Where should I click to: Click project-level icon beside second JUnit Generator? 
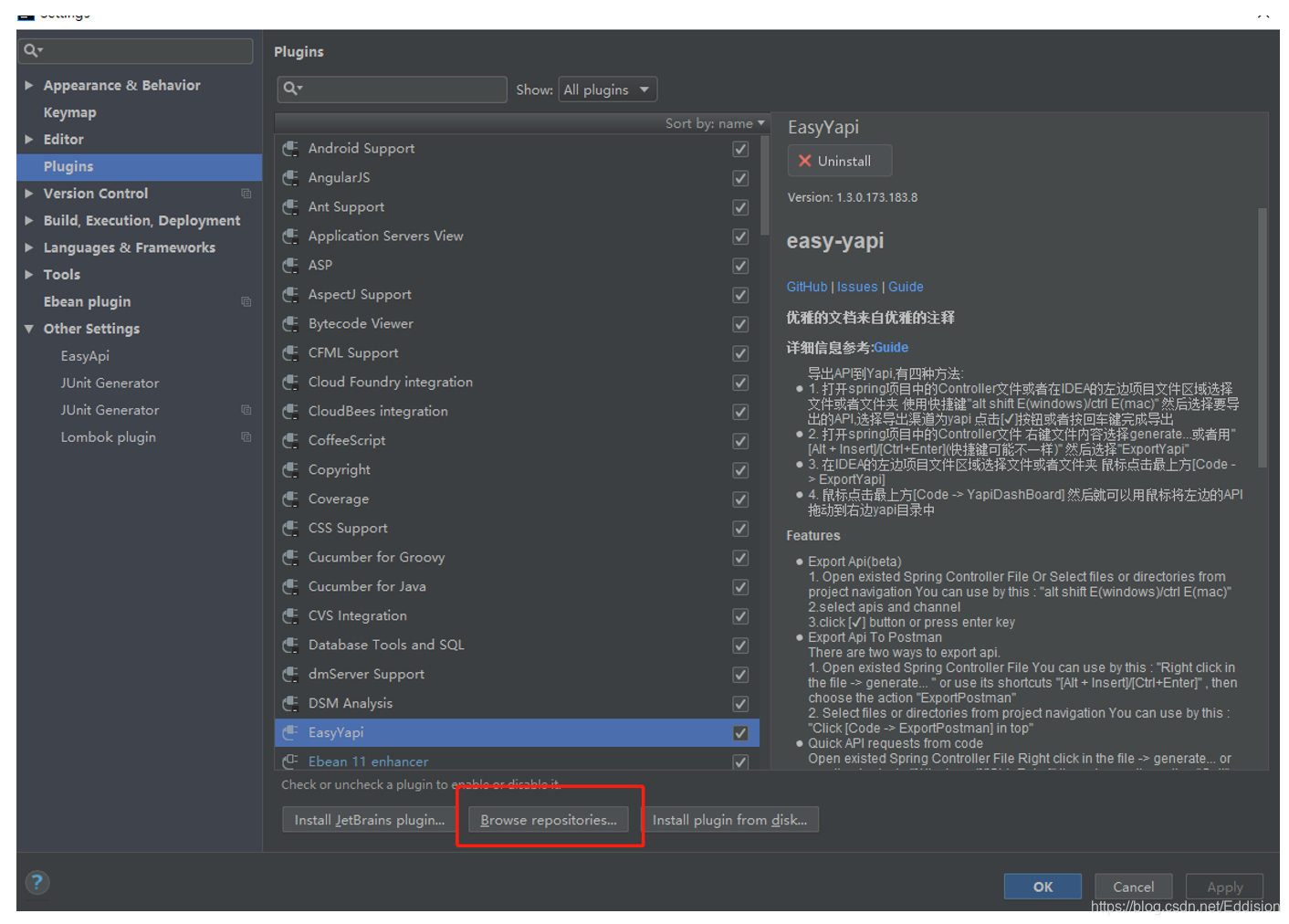(246, 410)
